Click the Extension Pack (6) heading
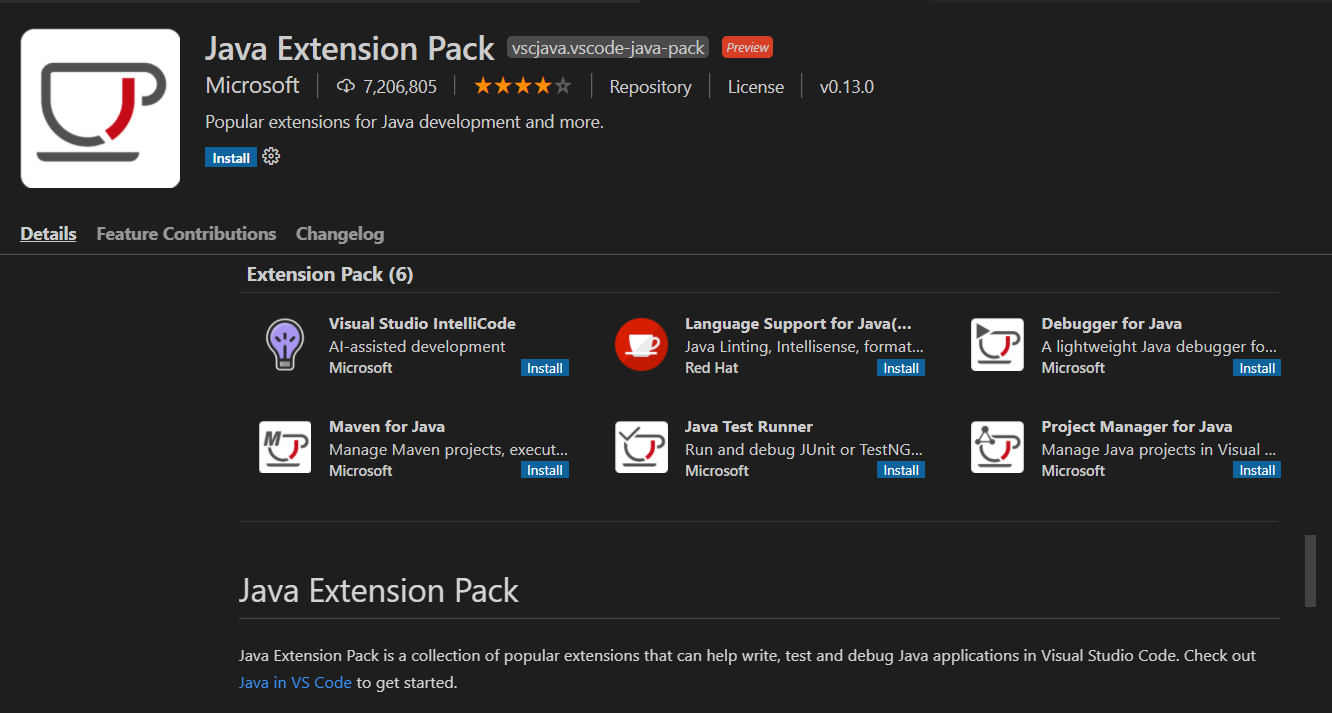The height and width of the screenshot is (713, 1332). (x=330, y=274)
